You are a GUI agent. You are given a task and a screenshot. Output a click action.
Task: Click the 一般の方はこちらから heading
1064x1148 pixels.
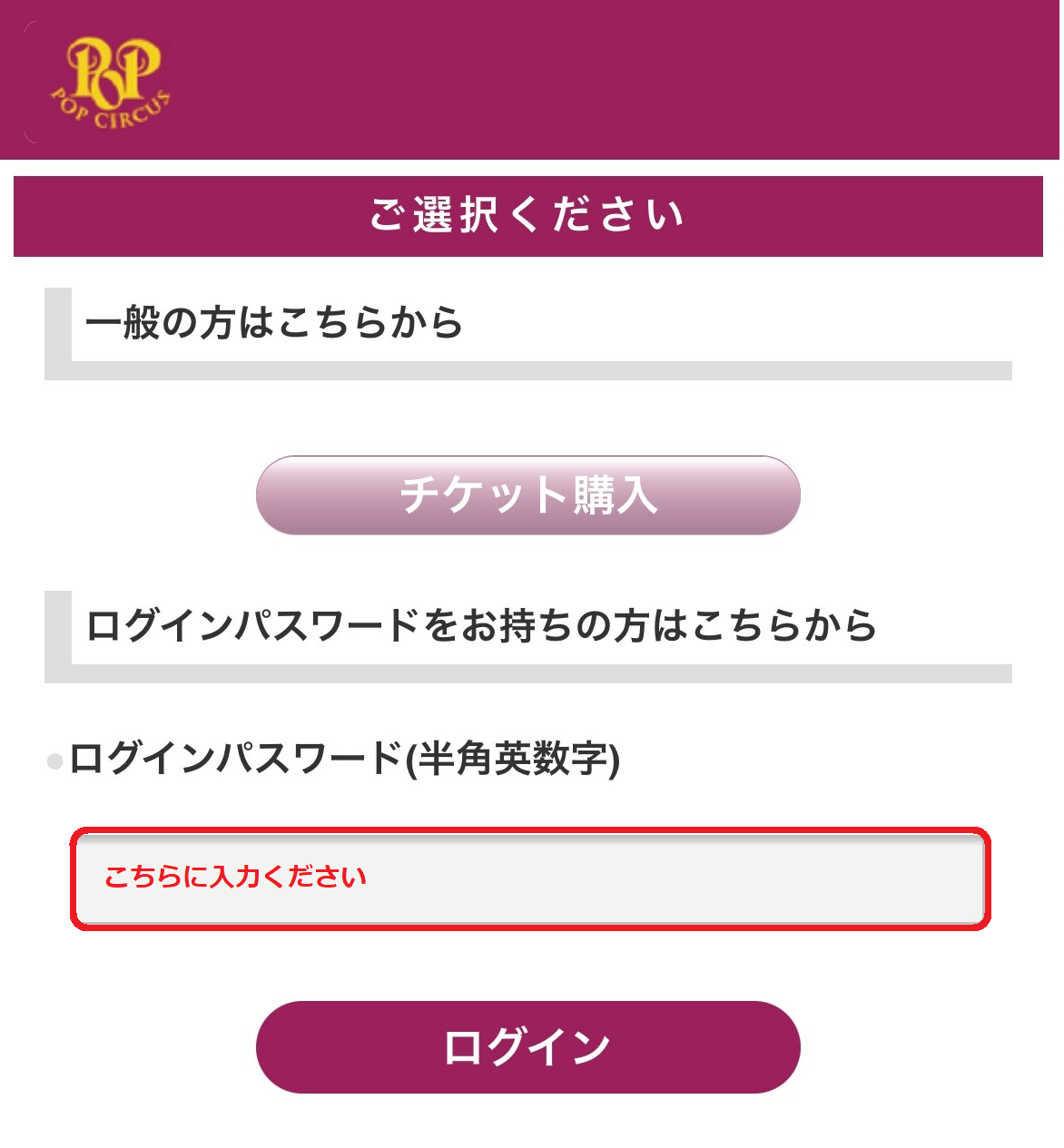(x=273, y=323)
